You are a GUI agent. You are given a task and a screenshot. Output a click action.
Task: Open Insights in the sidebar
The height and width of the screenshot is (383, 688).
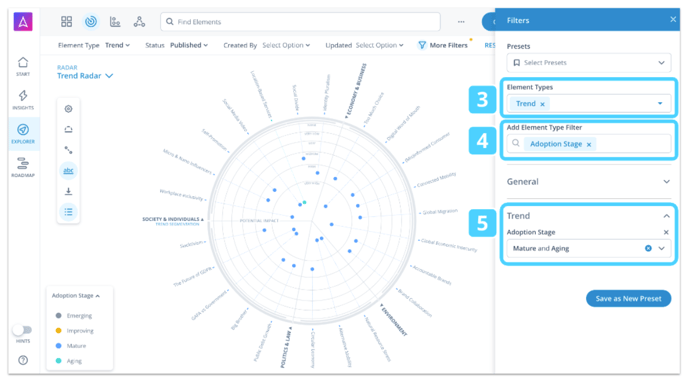pyautogui.click(x=23, y=100)
